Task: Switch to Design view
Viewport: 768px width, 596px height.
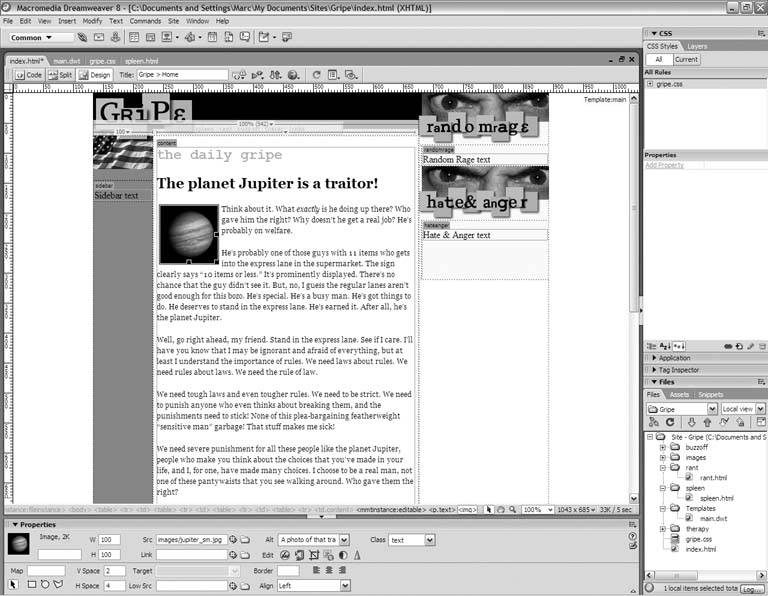Action: 95,75
